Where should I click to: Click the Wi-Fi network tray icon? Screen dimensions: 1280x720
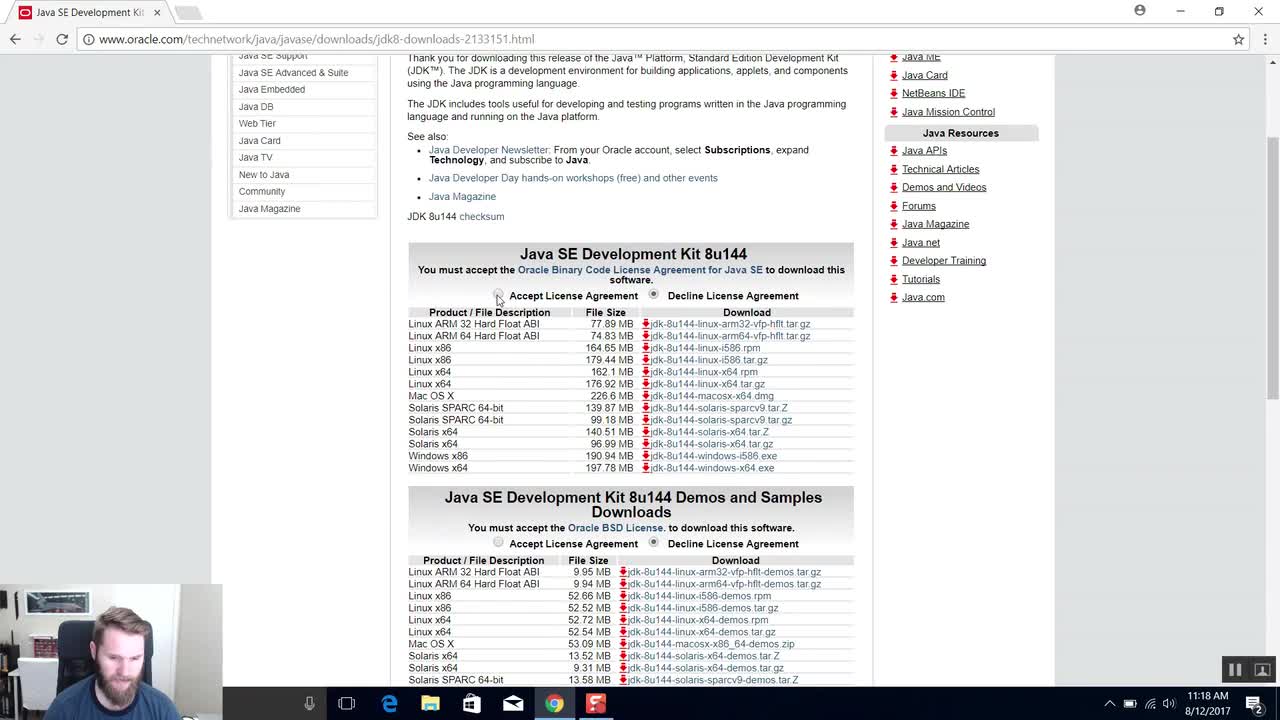pyautogui.click(x=1150, y=703)
